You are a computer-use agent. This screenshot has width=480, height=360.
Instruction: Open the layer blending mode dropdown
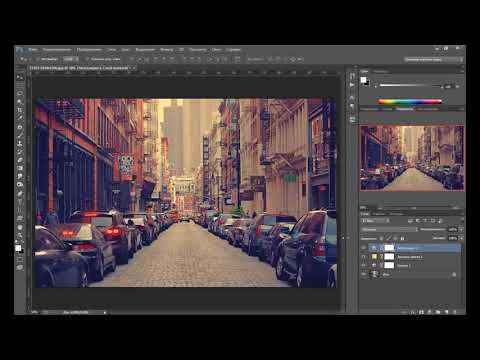(389, 229)
